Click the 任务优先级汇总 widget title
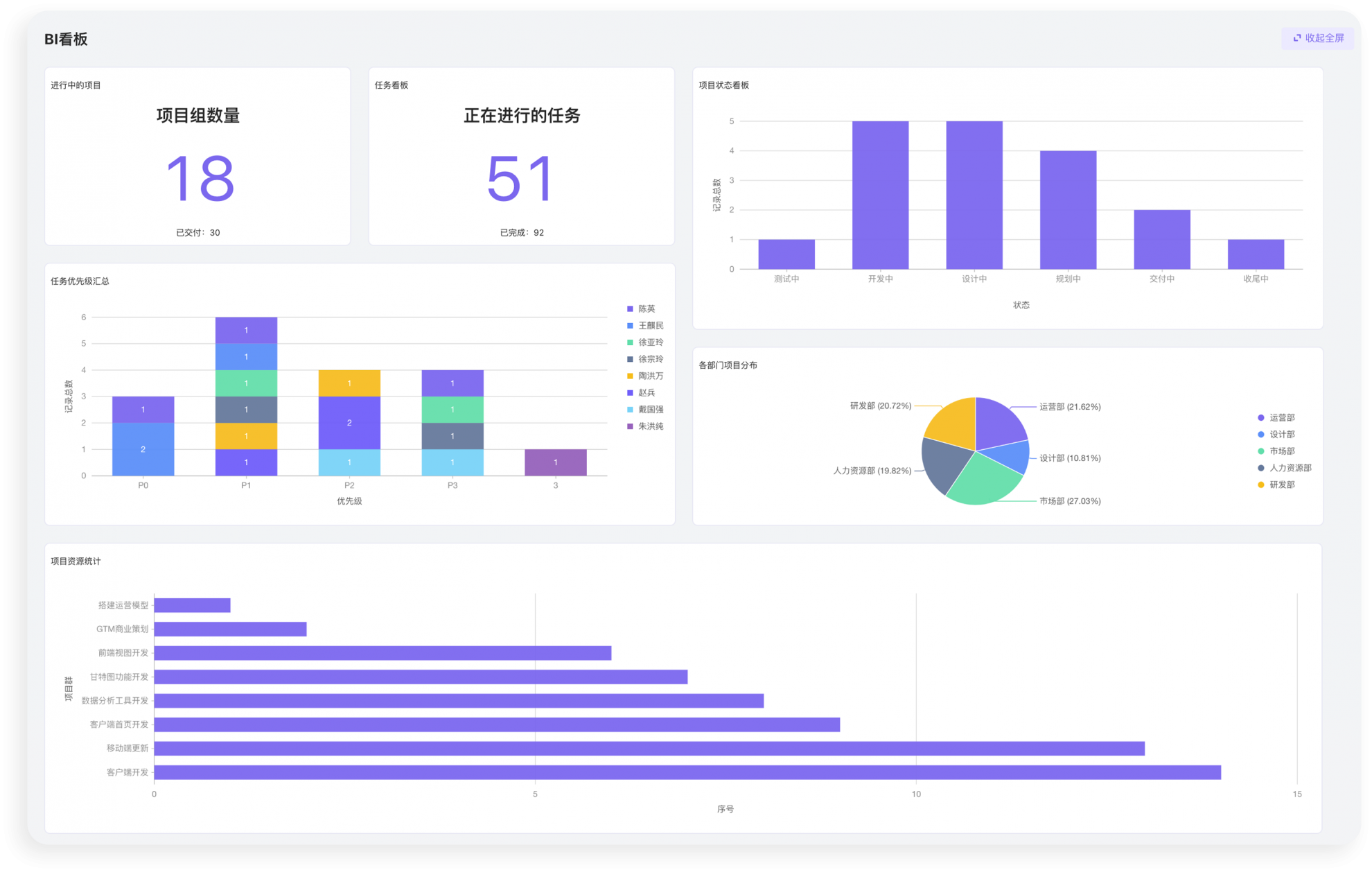Image resolution: width=1372 pixels, height=872 pixels. (x=80, y=281)
